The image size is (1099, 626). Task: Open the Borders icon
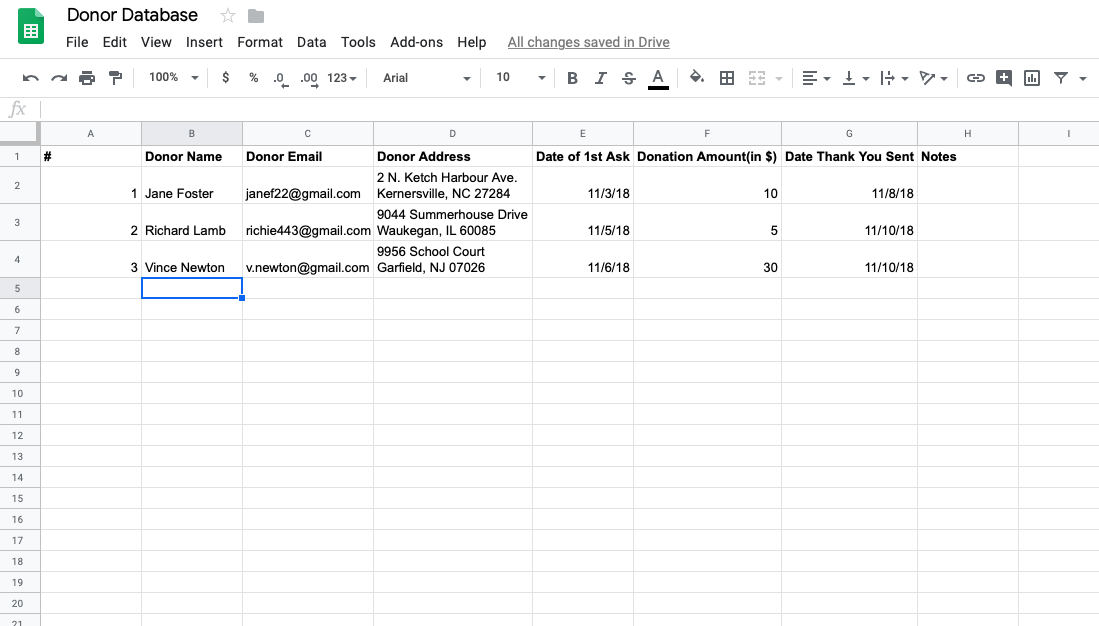[x=727, y=78]
